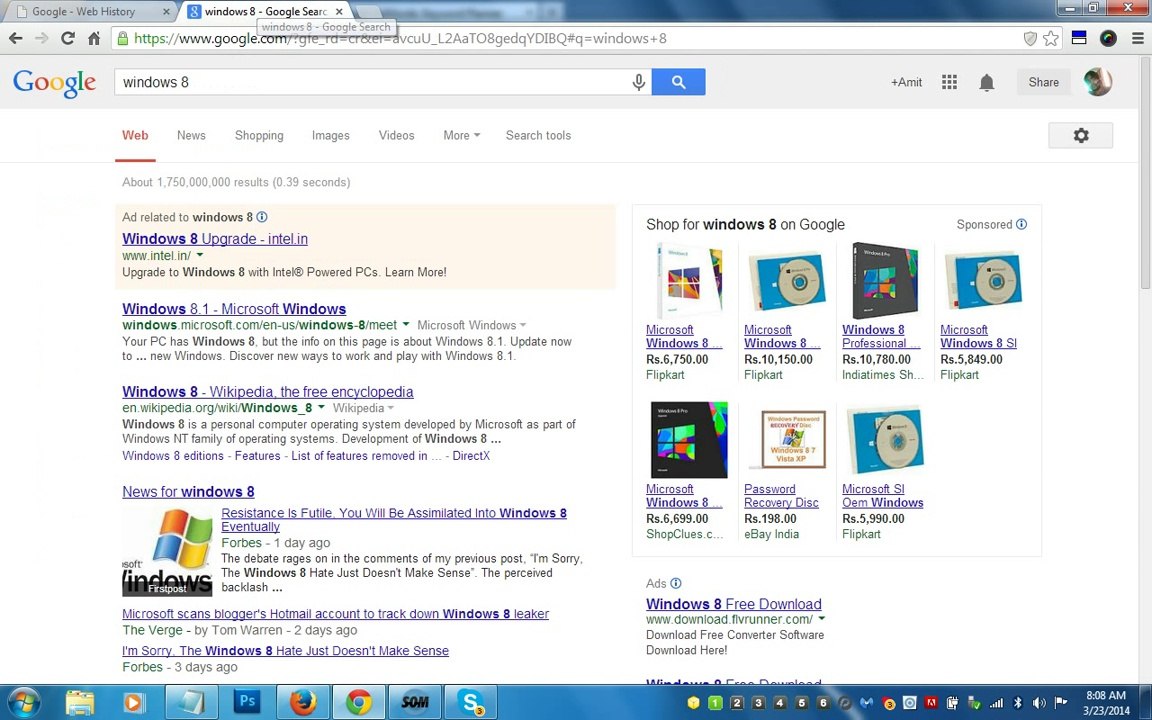Click the Share button

(x=1043, y=82)
